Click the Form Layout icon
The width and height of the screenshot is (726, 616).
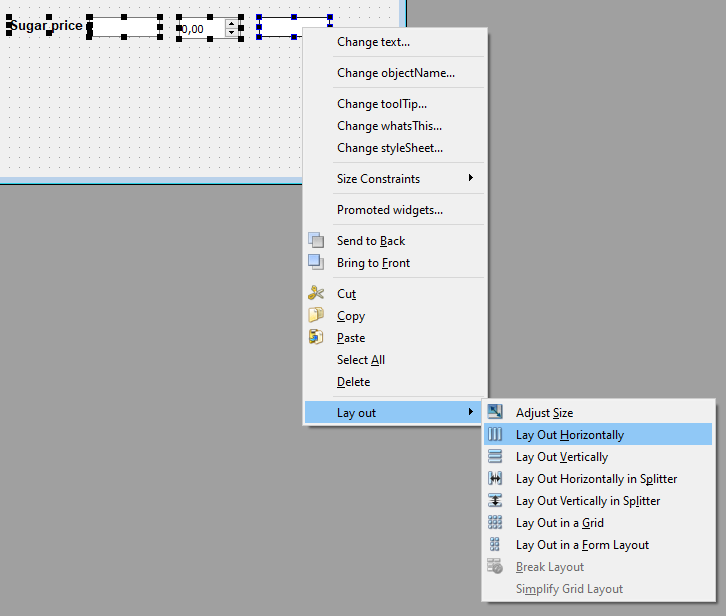(x=495, y=544)
